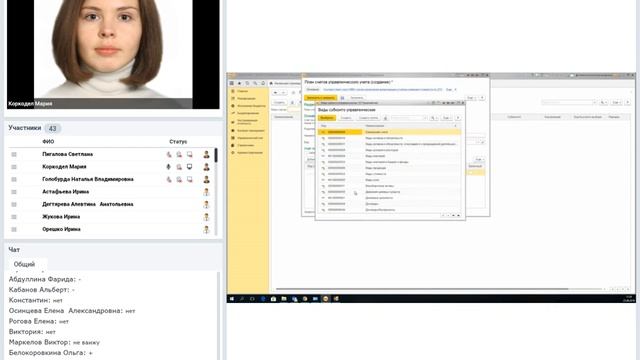Select the highlighted first row in dialog list
640x360 pixels.
389,132
